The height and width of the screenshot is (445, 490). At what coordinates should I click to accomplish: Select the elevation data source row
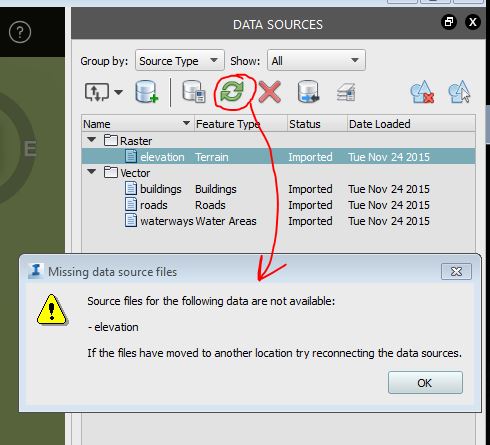click(278, 156)
